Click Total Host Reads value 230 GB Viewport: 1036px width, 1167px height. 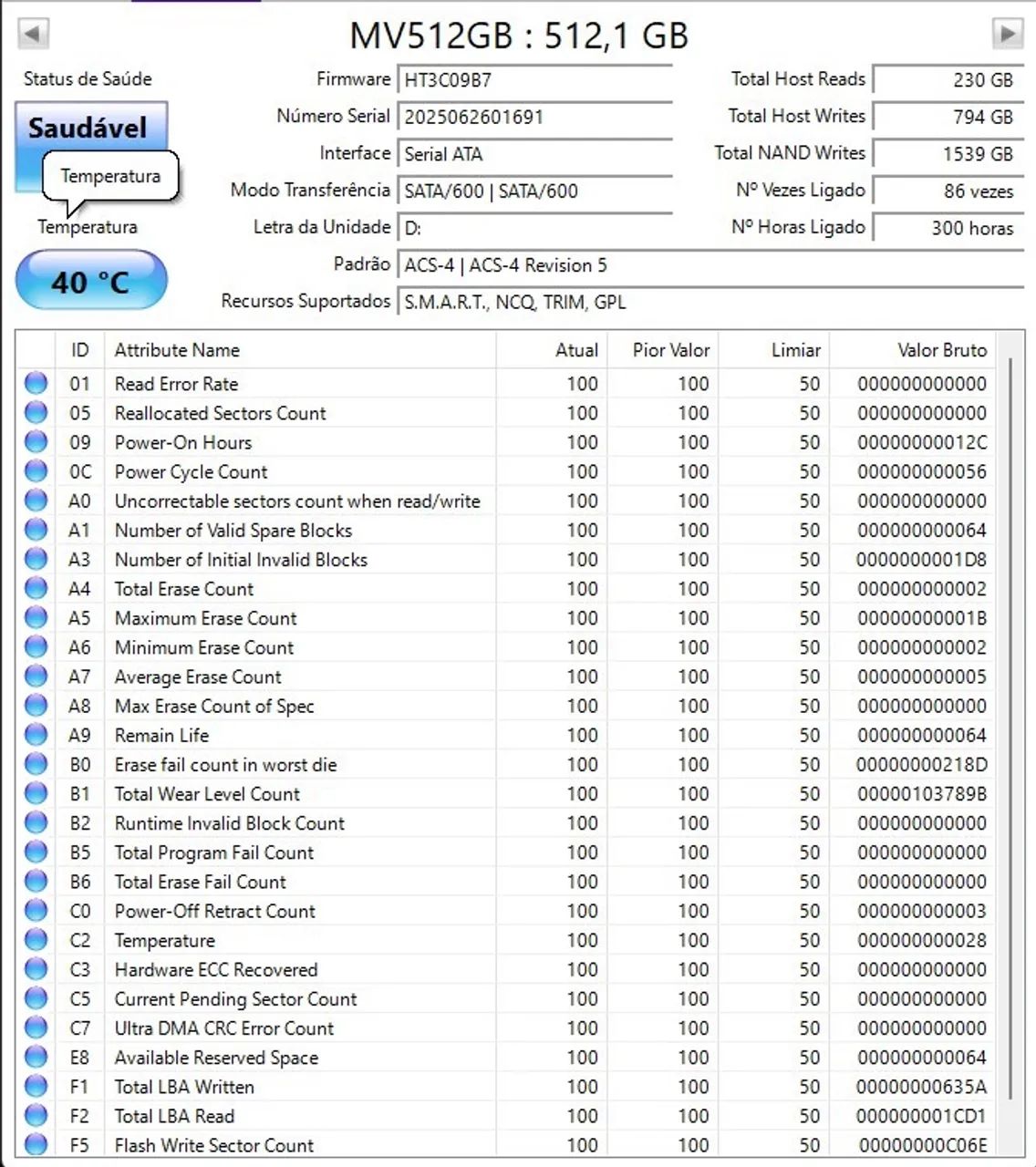pos(948,79)
